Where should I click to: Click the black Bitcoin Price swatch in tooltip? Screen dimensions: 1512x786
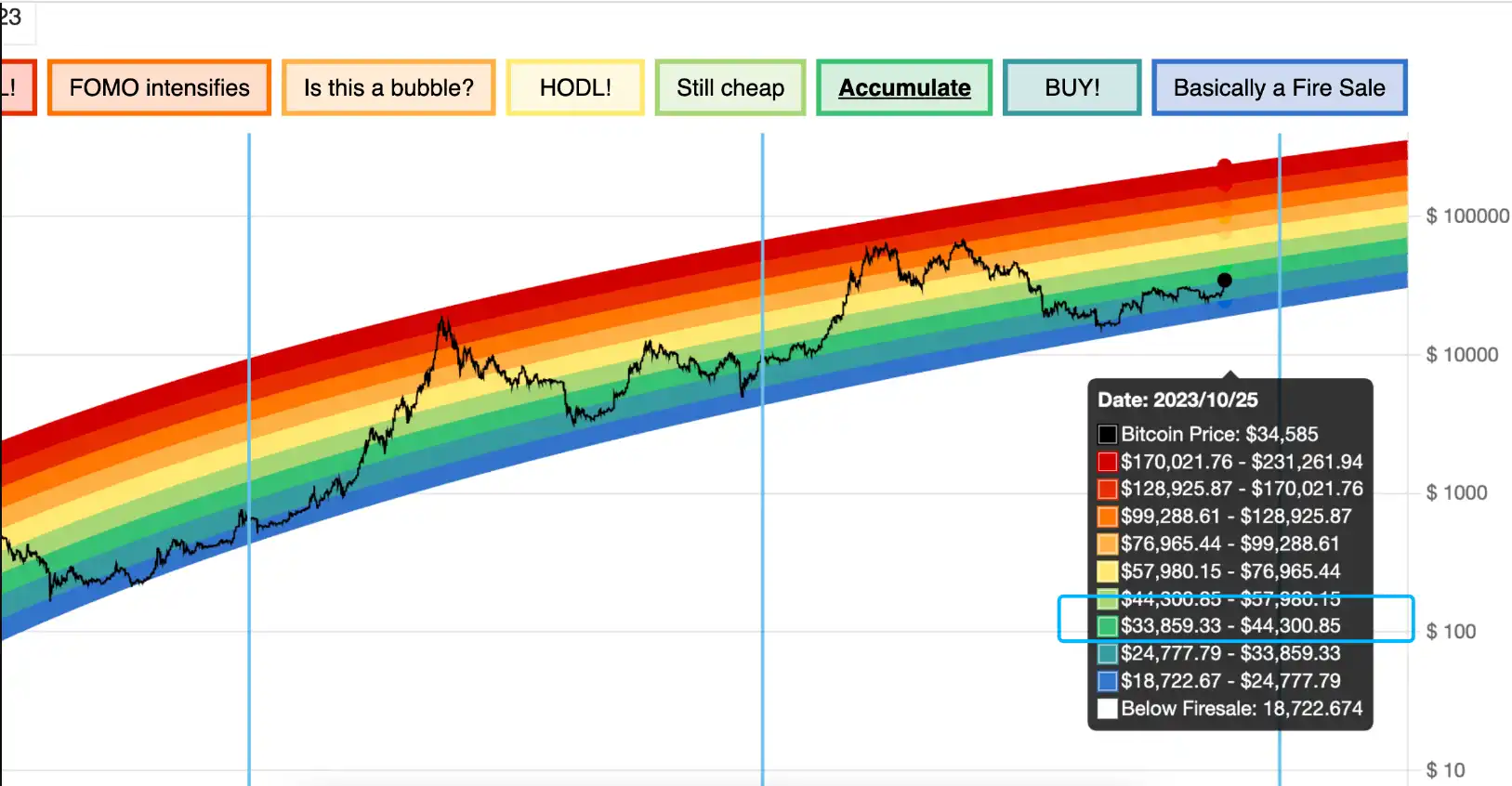pos(1107,434)
